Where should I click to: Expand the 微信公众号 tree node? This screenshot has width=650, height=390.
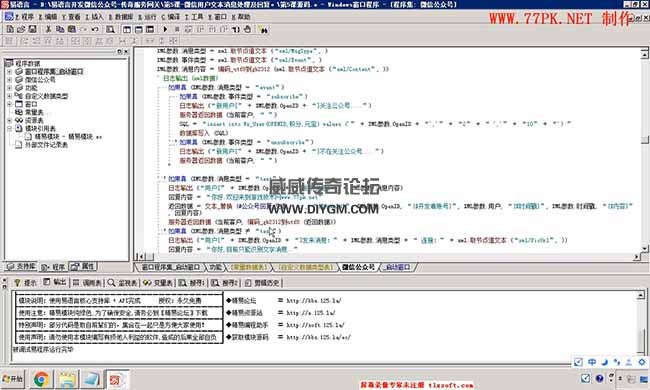9,80
